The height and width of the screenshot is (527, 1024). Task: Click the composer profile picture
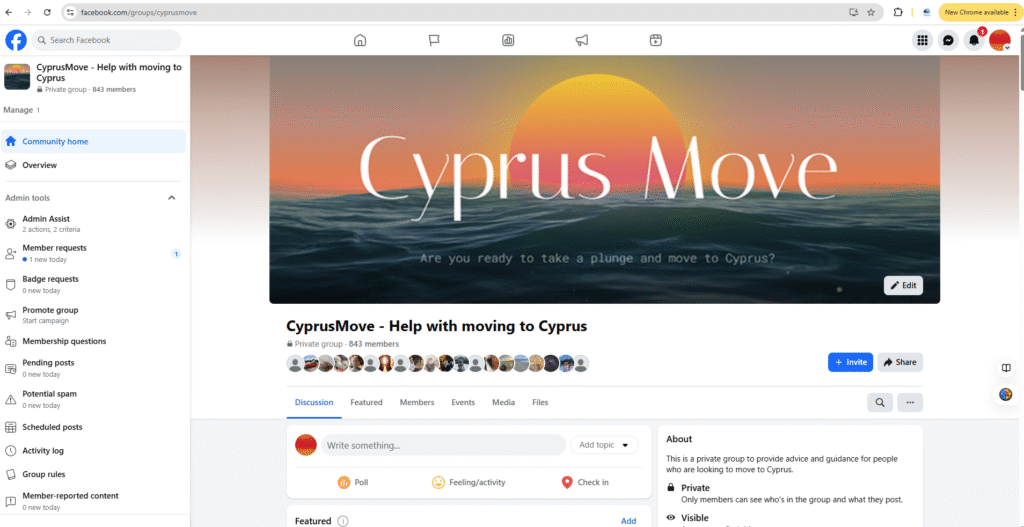click(x=306, y=445)
